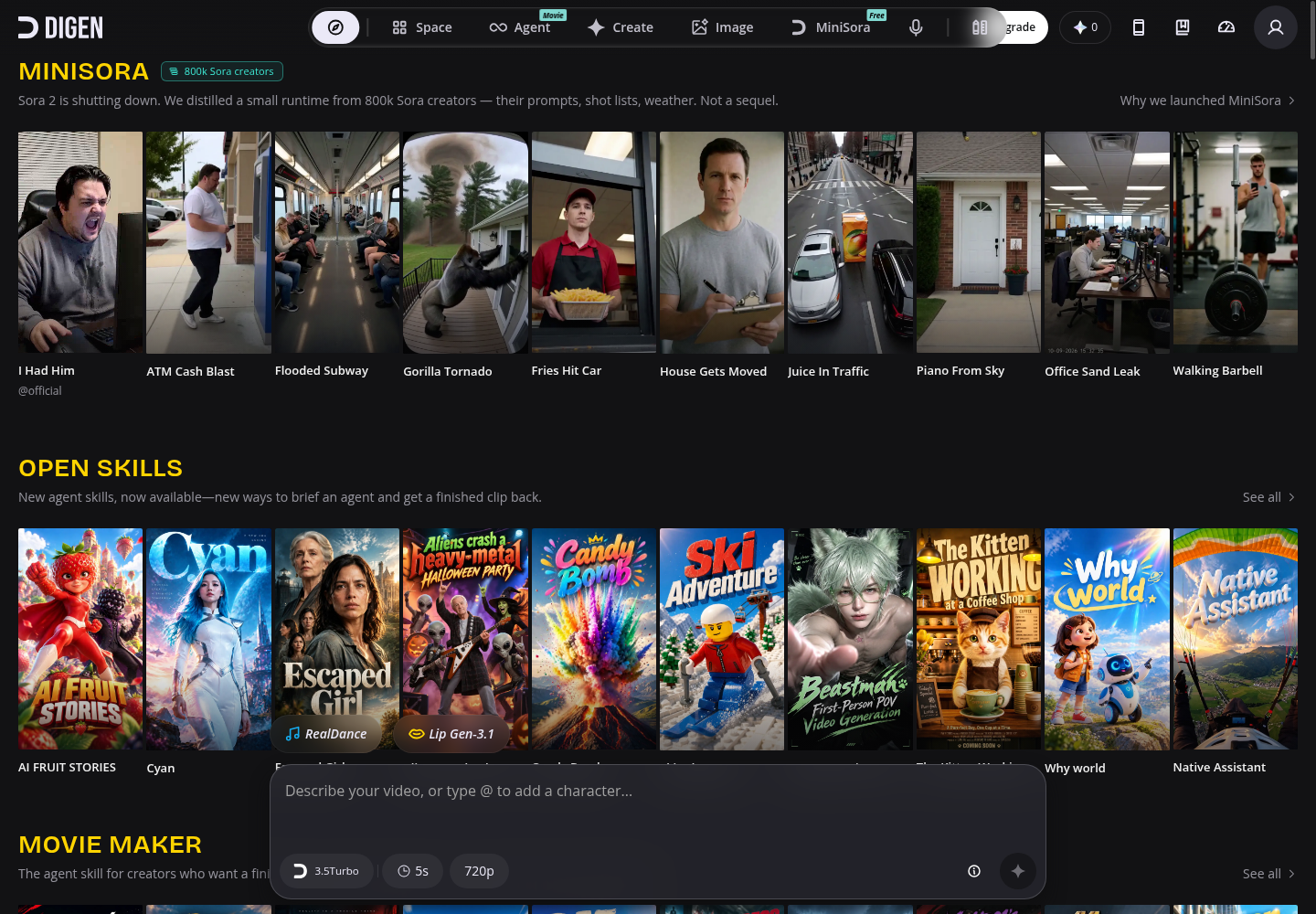
Task: Open the Native Assistant skill card
Action: (1236, 639)
